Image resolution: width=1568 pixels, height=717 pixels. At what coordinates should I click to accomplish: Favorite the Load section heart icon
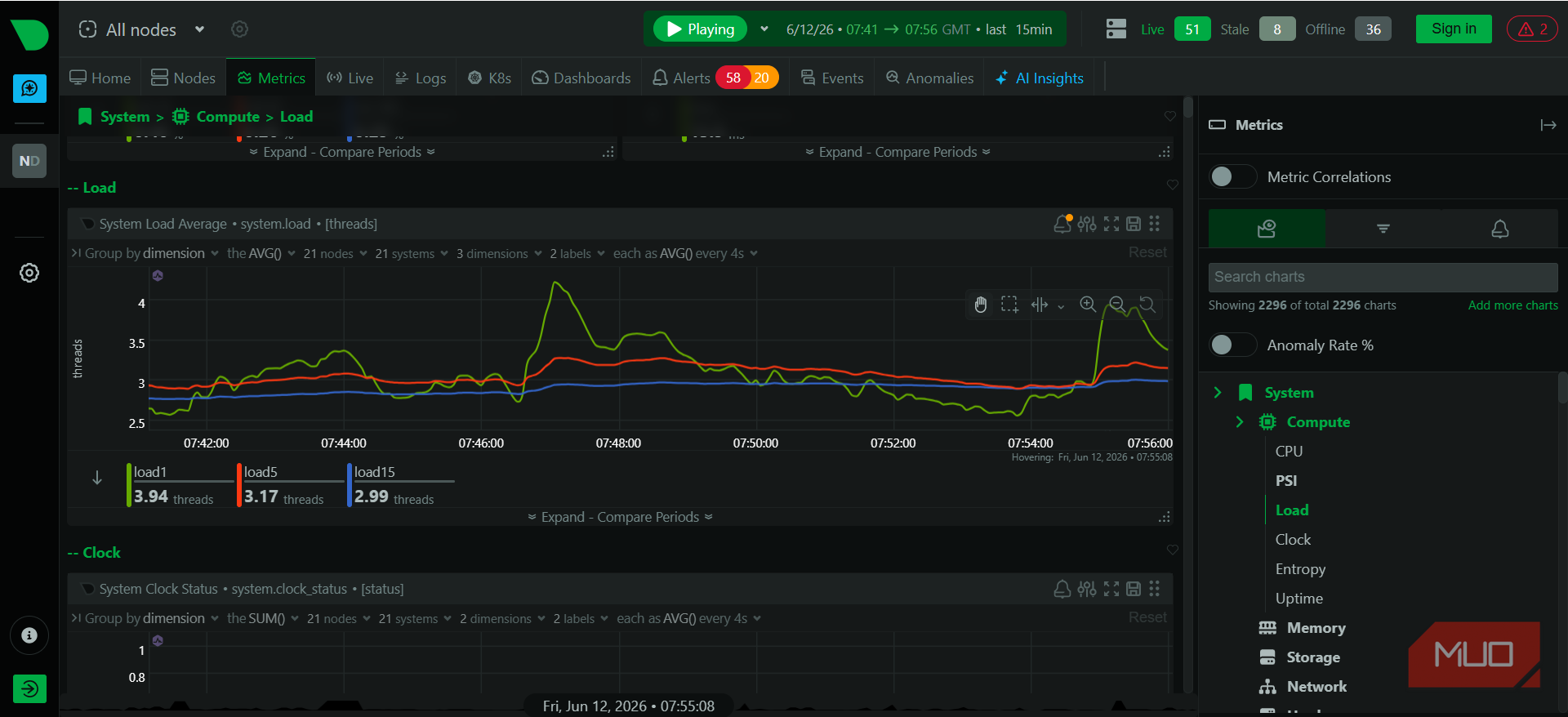click(x=1173, y=185)
